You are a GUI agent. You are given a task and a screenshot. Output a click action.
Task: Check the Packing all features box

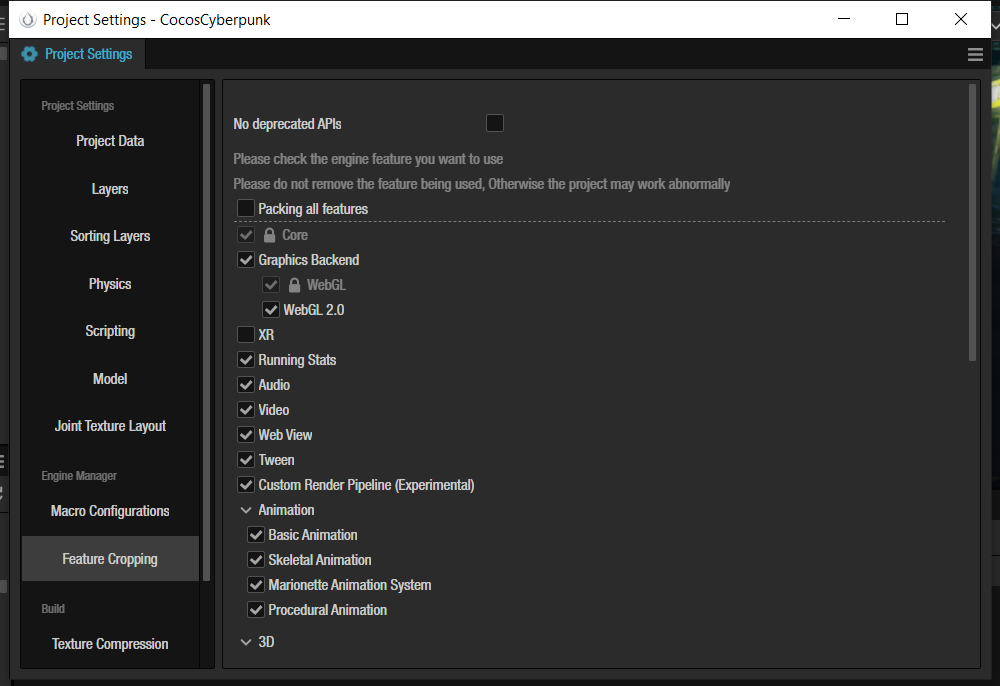(246, 209)
